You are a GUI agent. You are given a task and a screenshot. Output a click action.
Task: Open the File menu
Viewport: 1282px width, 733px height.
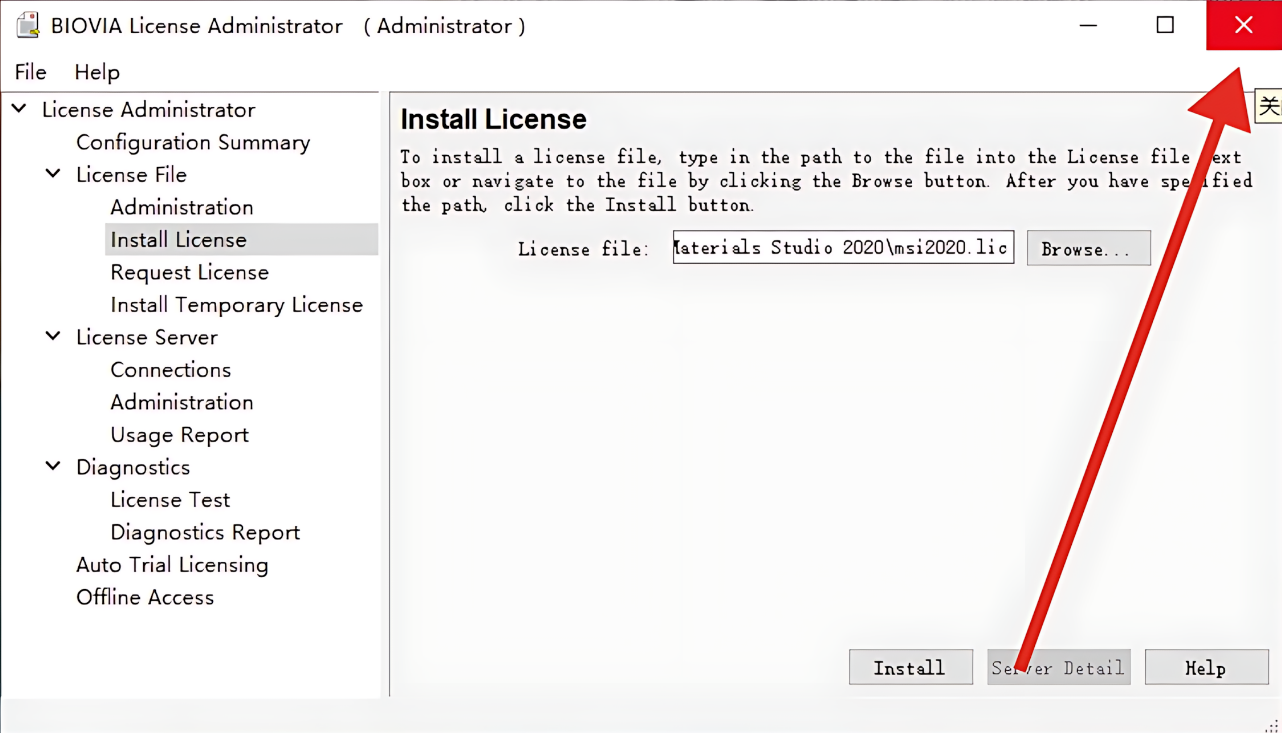30,72
